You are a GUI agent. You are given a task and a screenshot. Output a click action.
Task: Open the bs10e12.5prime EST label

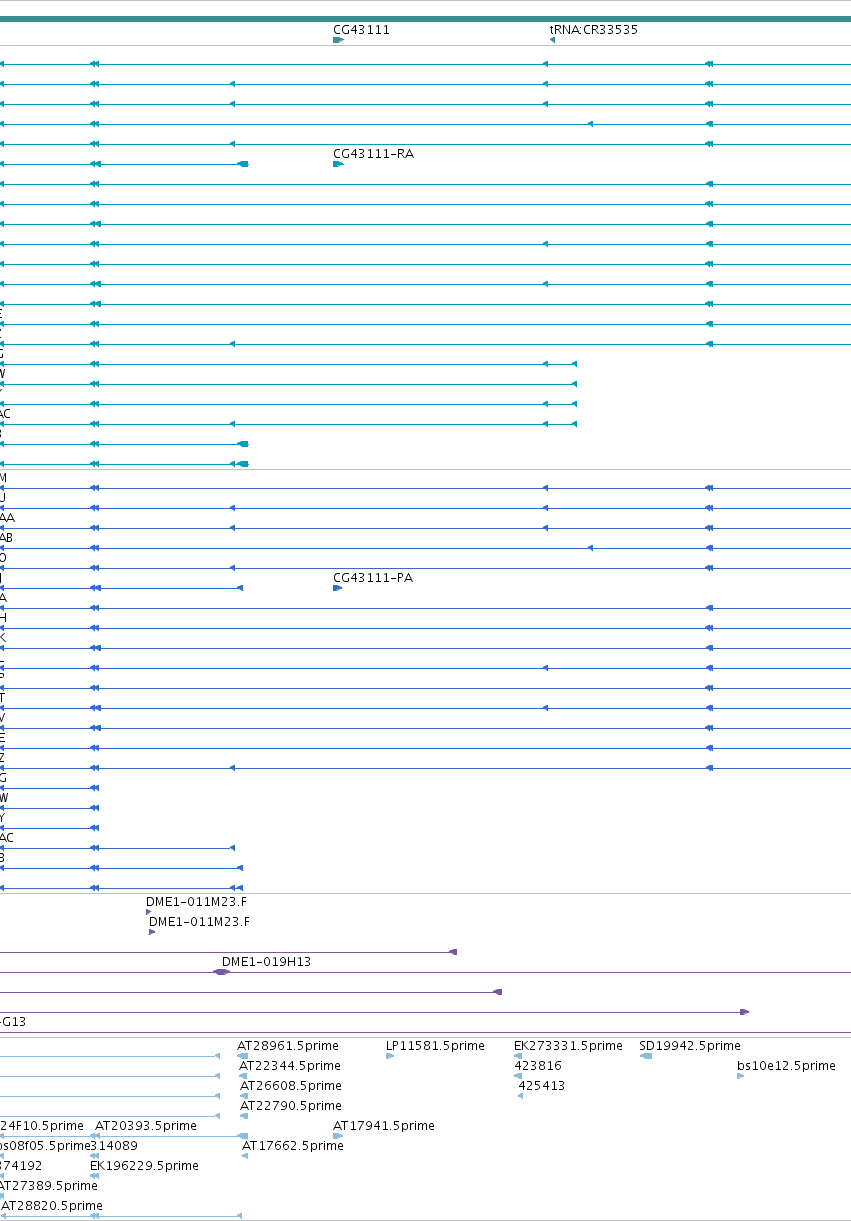pos(786,1066)
